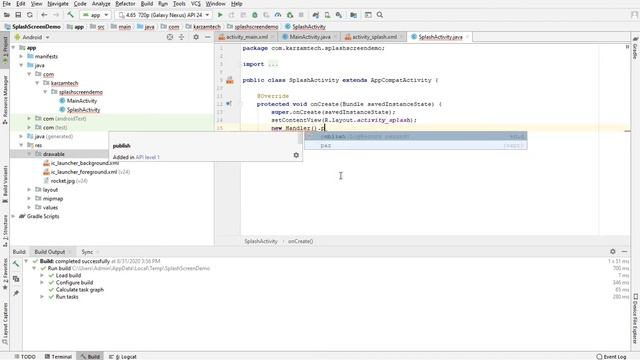Viewport: 640px width, 360px height.
Task: Open Project Structure toolbar icon
Action: tap(353, 15)
